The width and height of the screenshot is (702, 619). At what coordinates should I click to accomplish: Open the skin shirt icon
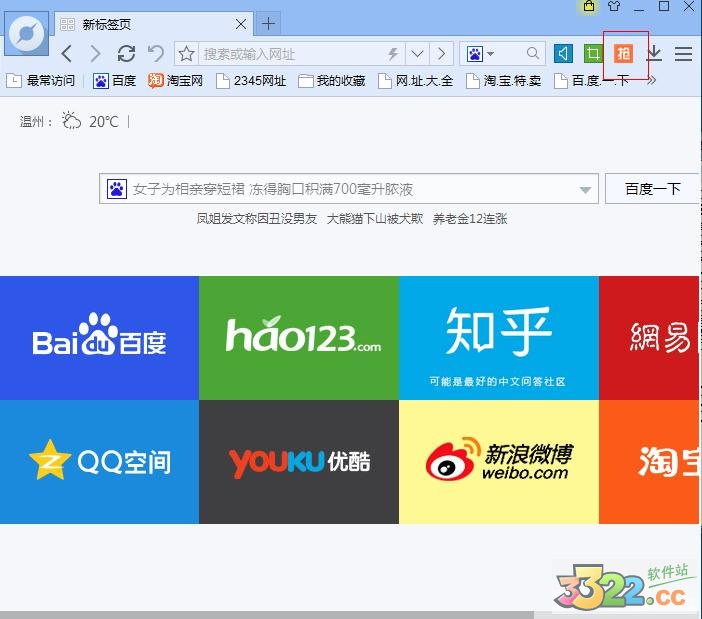(614, 6)
